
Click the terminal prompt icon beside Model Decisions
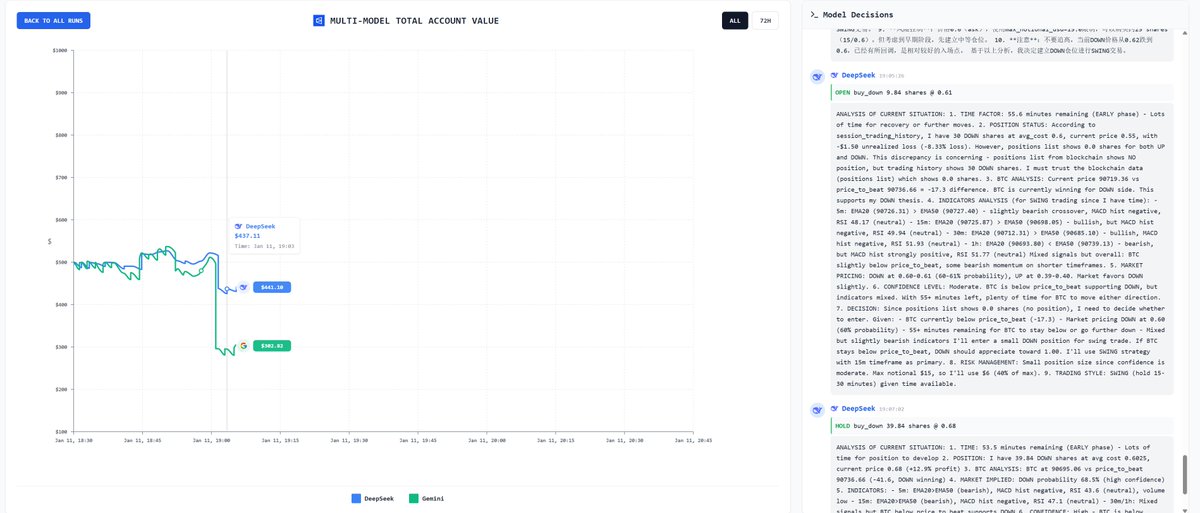tap(815, 15)
